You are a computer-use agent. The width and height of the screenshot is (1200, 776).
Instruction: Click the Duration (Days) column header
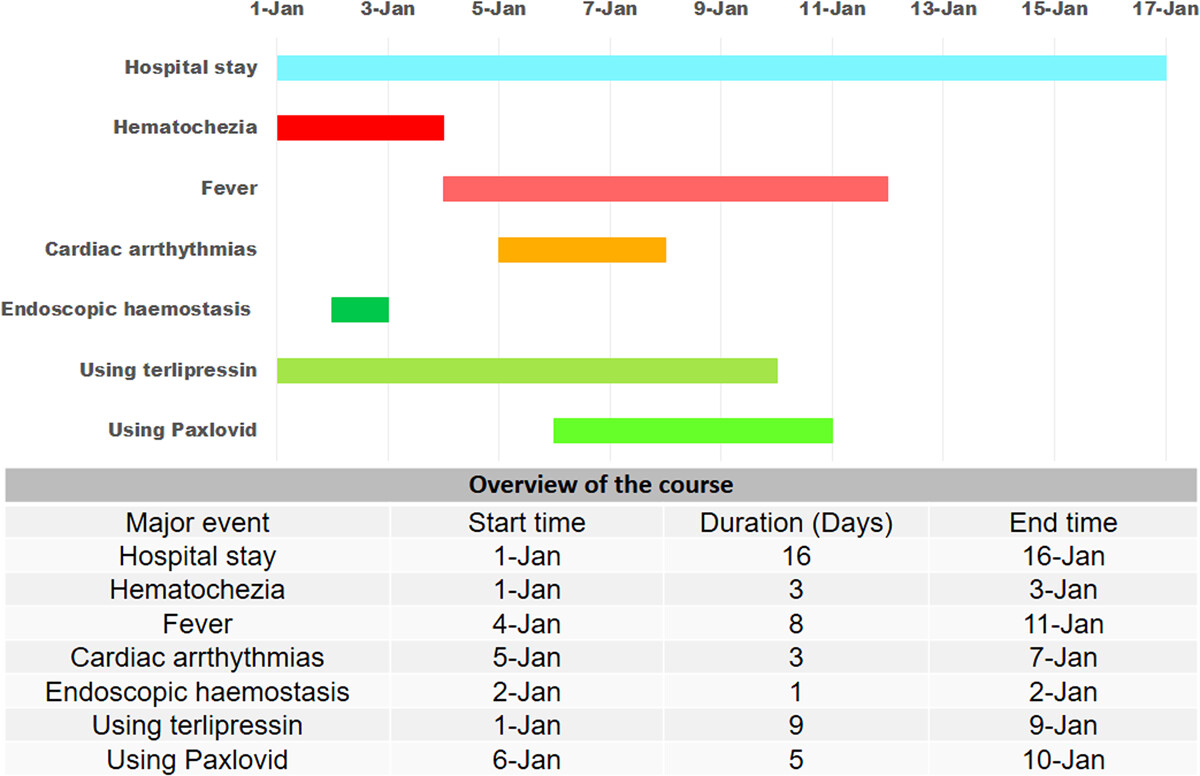click(796, 523)
